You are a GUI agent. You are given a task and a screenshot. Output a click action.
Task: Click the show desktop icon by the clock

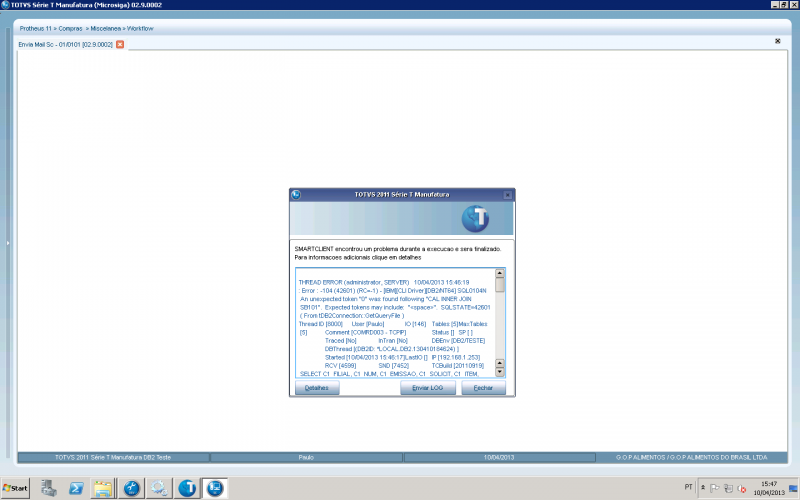click(x=793, y=488)
